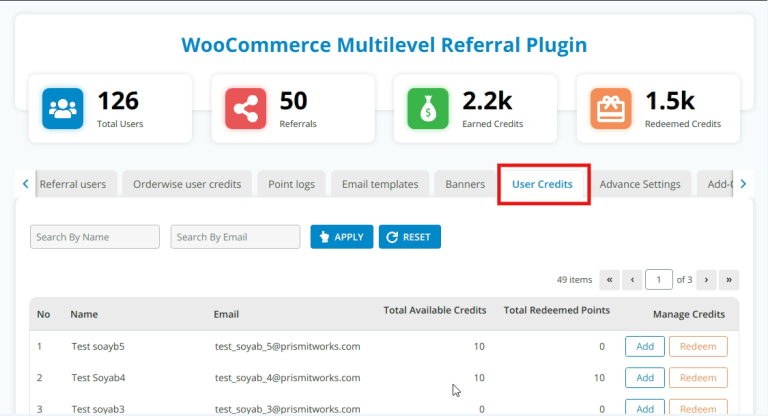Click the 1.5k Redeemed Credits card

tap(658, 108)
